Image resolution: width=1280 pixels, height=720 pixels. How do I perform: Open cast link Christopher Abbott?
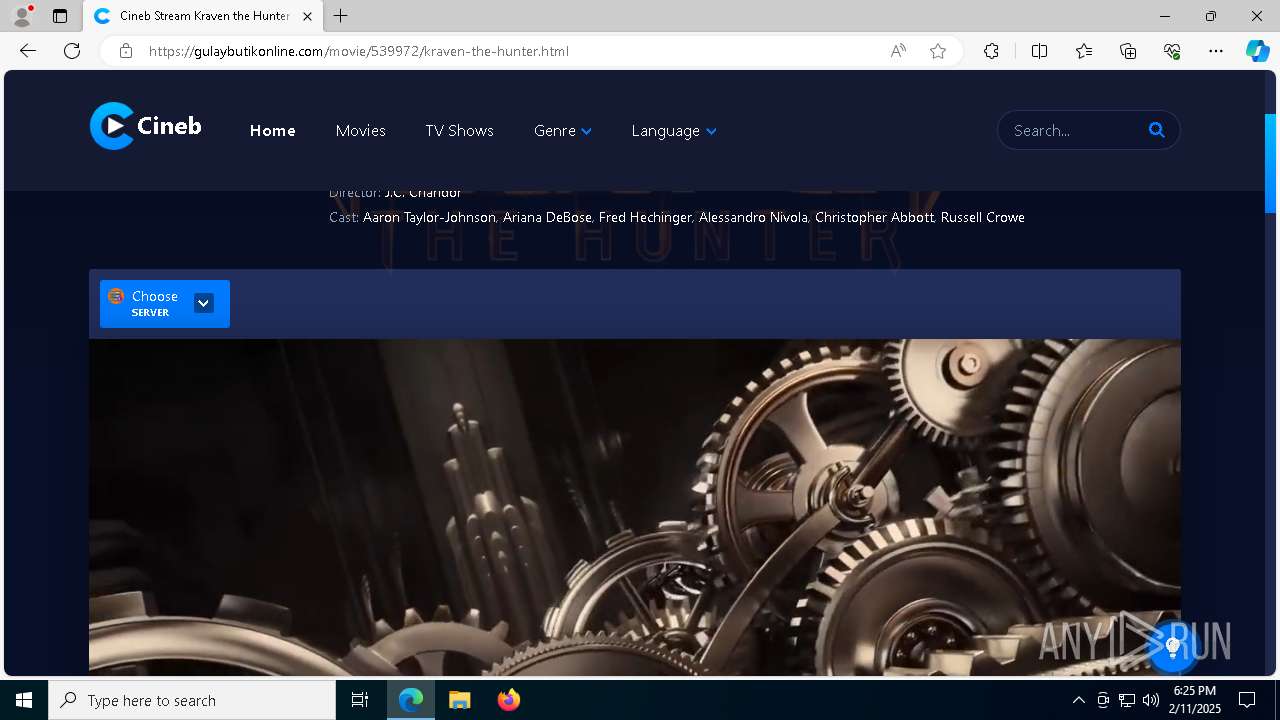point(874,217)
